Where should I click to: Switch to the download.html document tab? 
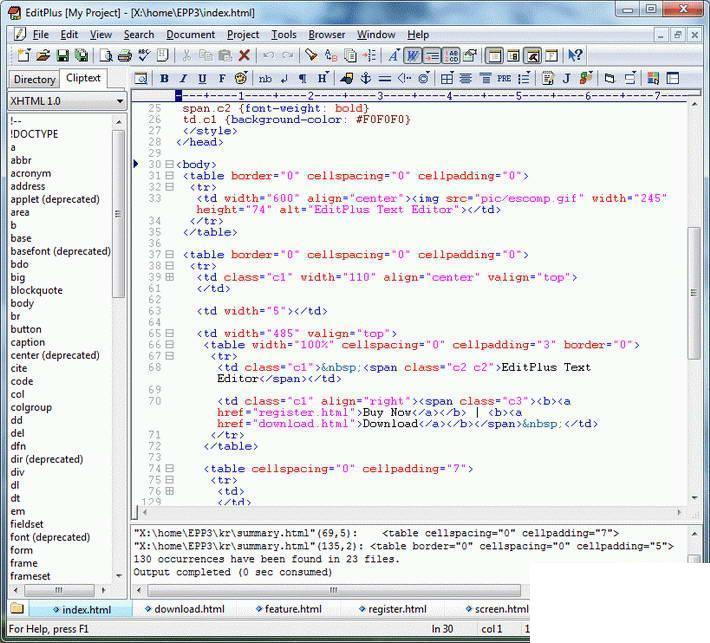(184, 609)
